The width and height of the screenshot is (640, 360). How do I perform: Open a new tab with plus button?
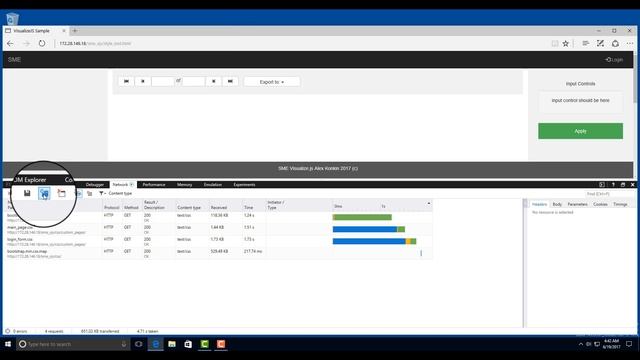tap(75, 31)
